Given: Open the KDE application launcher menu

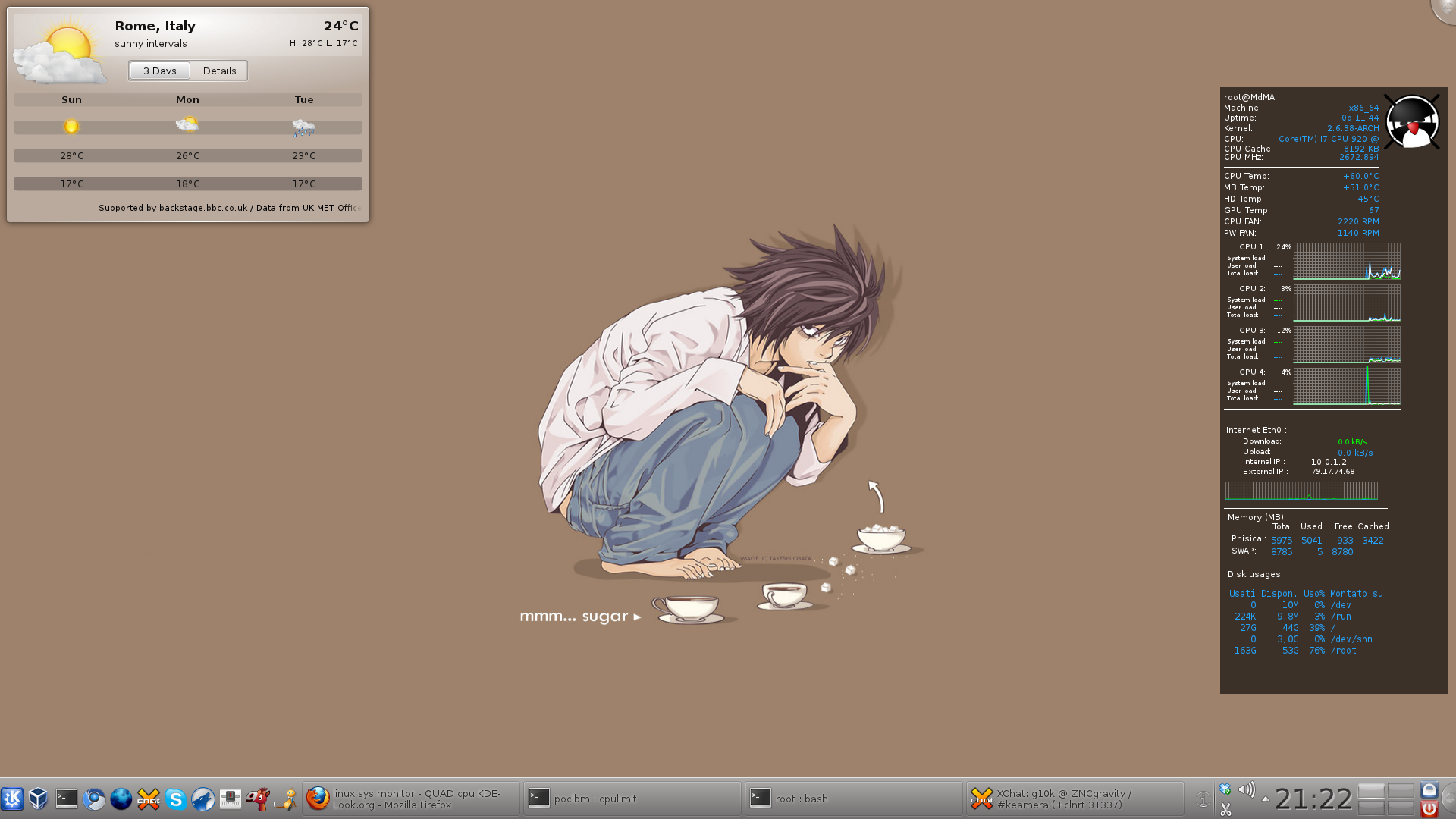Looking at the screenshot, I should click(12, 799).
